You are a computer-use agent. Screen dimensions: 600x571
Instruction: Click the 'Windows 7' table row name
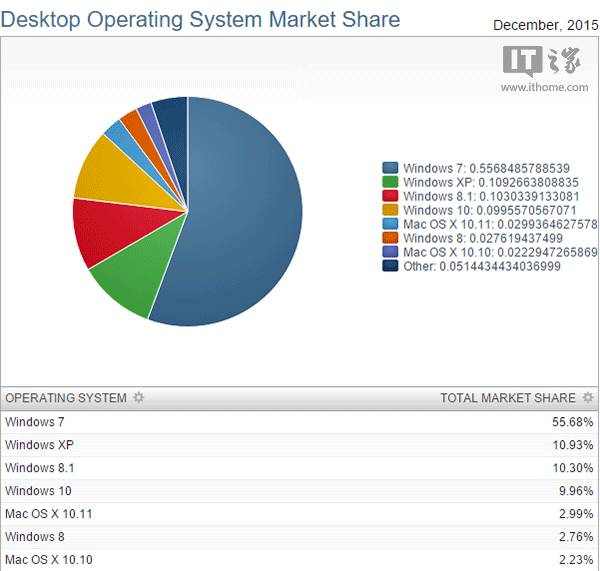click(35, 422)
